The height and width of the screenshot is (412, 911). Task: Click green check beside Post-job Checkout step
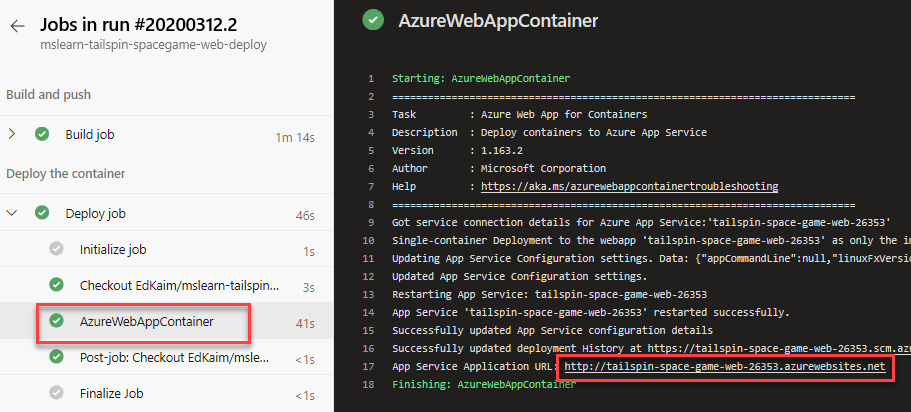coord(56,357)
